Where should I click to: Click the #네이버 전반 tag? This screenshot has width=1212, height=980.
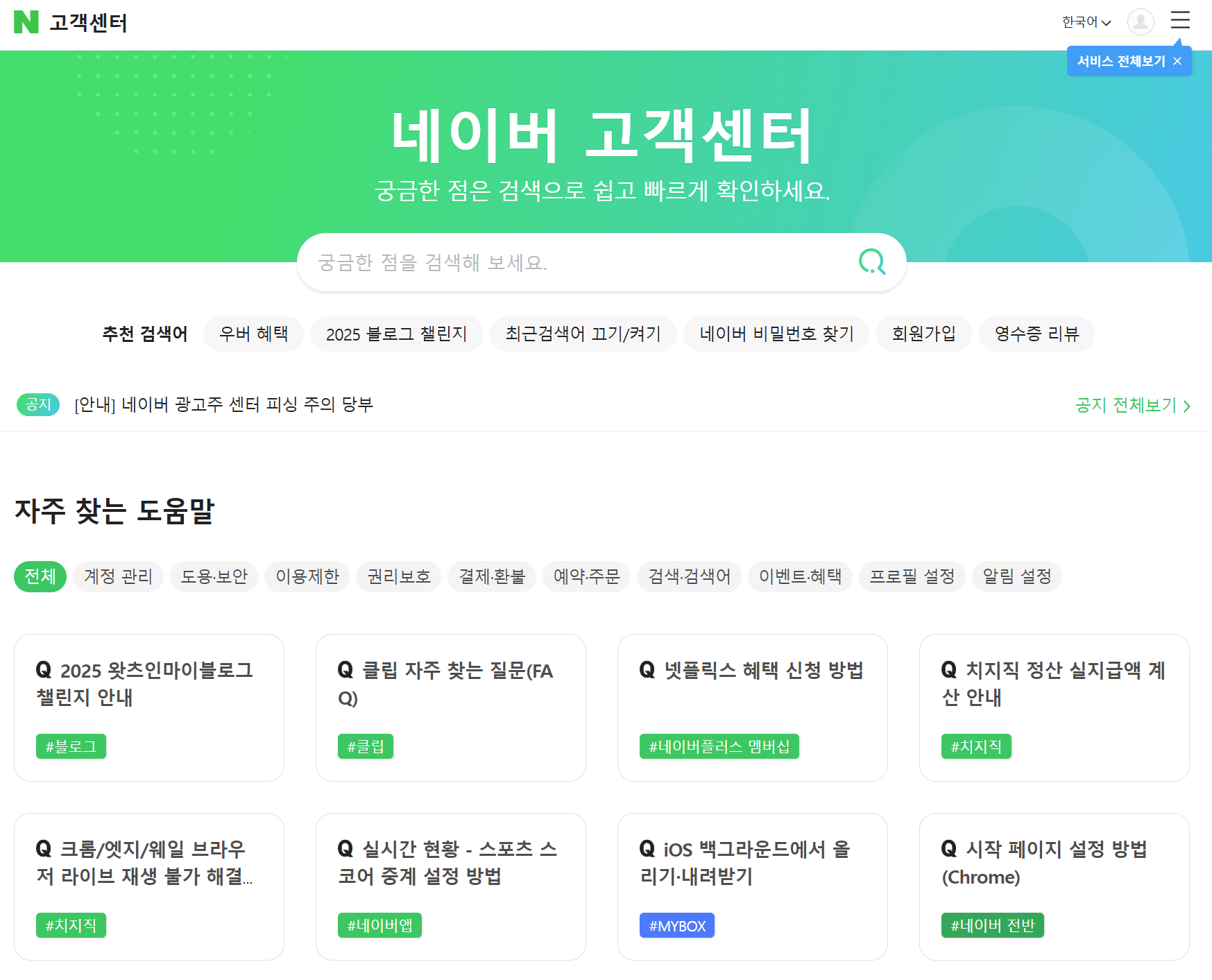click(x=993, y=925)
